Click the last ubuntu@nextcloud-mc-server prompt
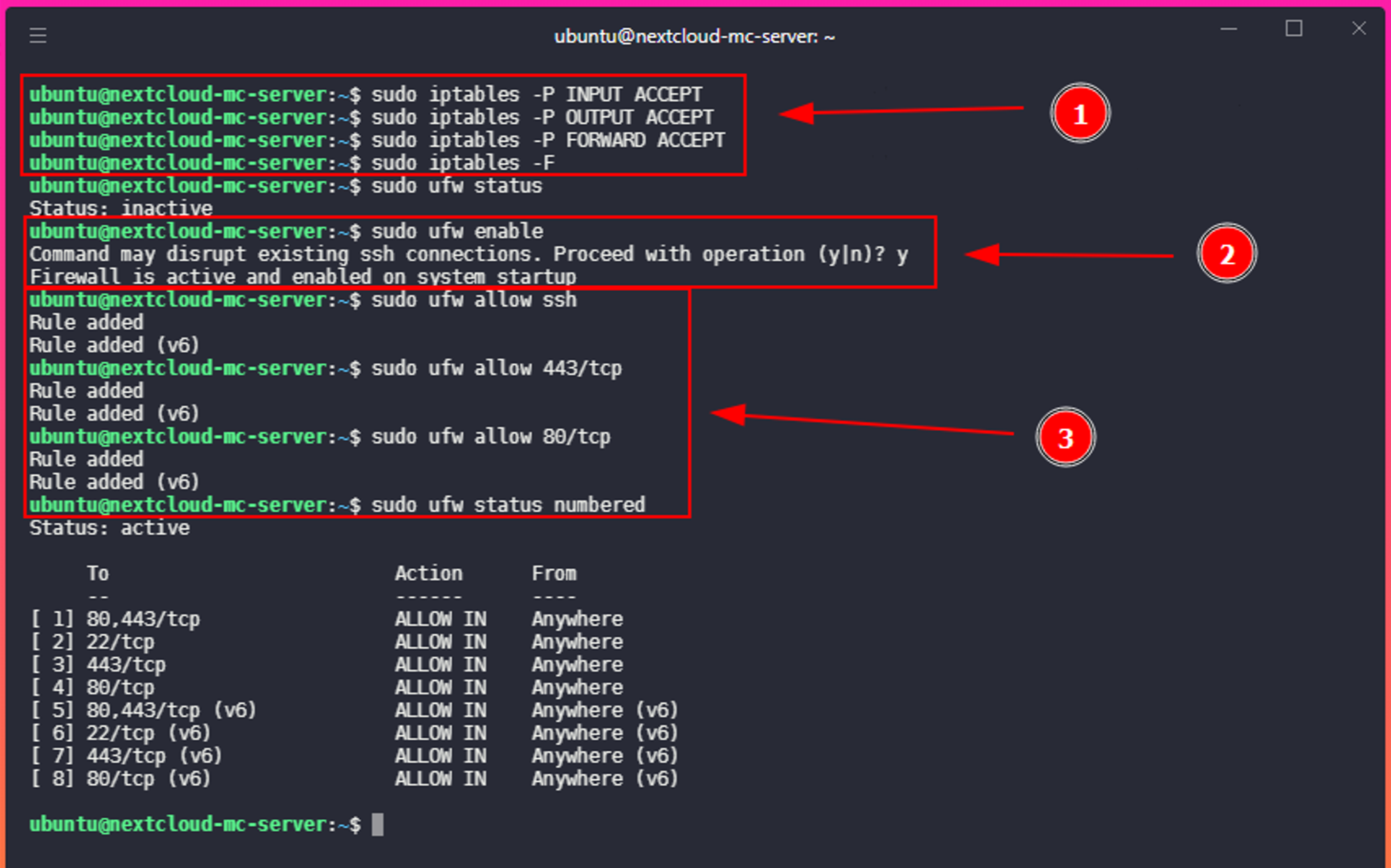Image resolution: width=1391 pixels, height=868 pixels. tap(195, 824)
